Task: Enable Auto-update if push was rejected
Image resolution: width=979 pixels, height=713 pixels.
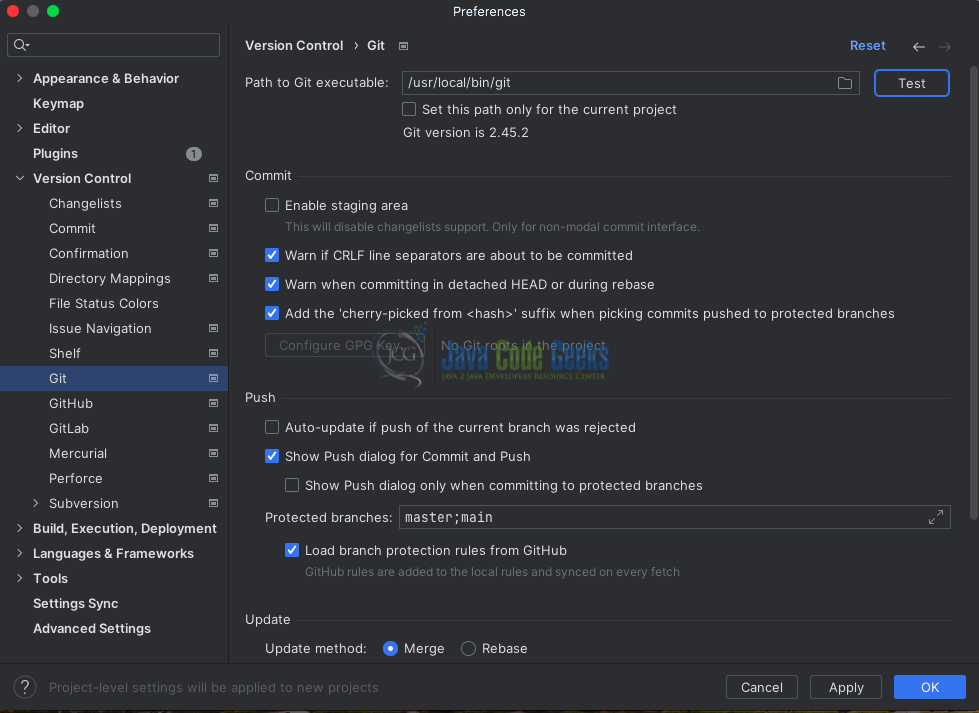Action: (272, 427)
